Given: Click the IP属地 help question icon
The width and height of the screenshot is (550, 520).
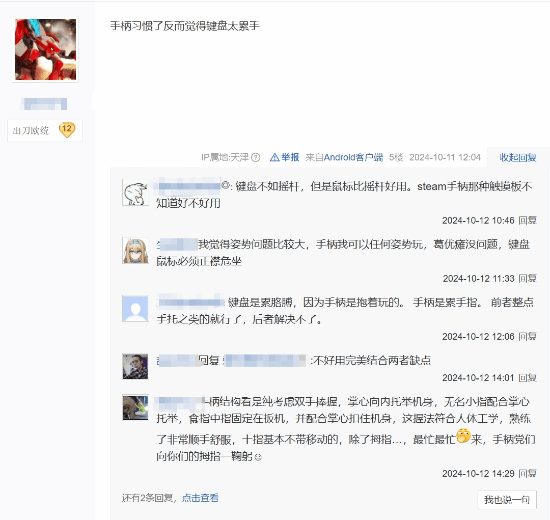Looking at the screenshot, I should click(x=256, y=158).
